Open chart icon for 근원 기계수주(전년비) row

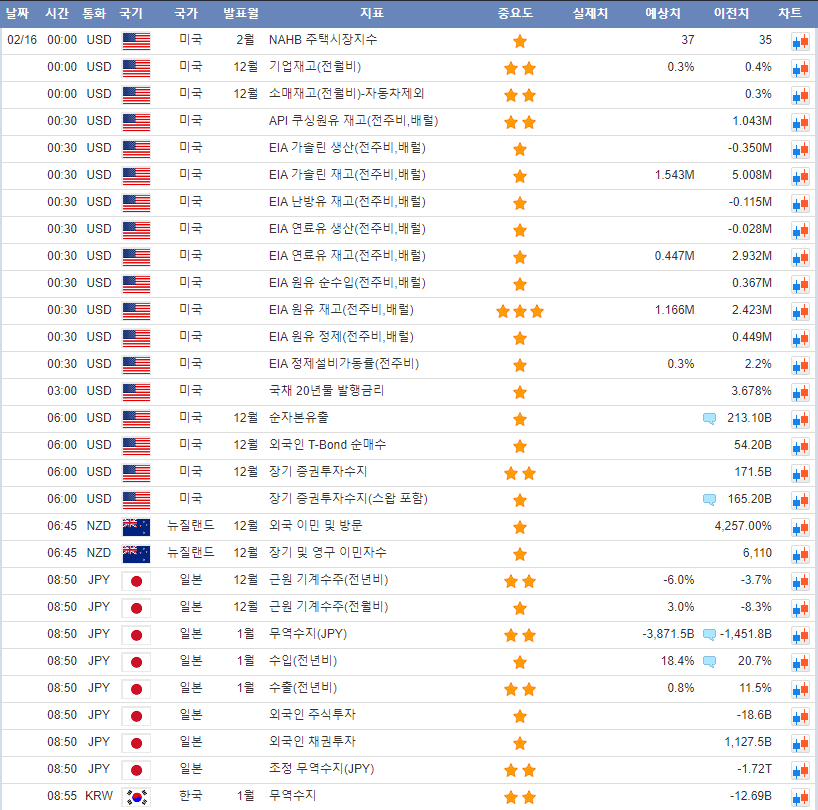pos(800,580)
